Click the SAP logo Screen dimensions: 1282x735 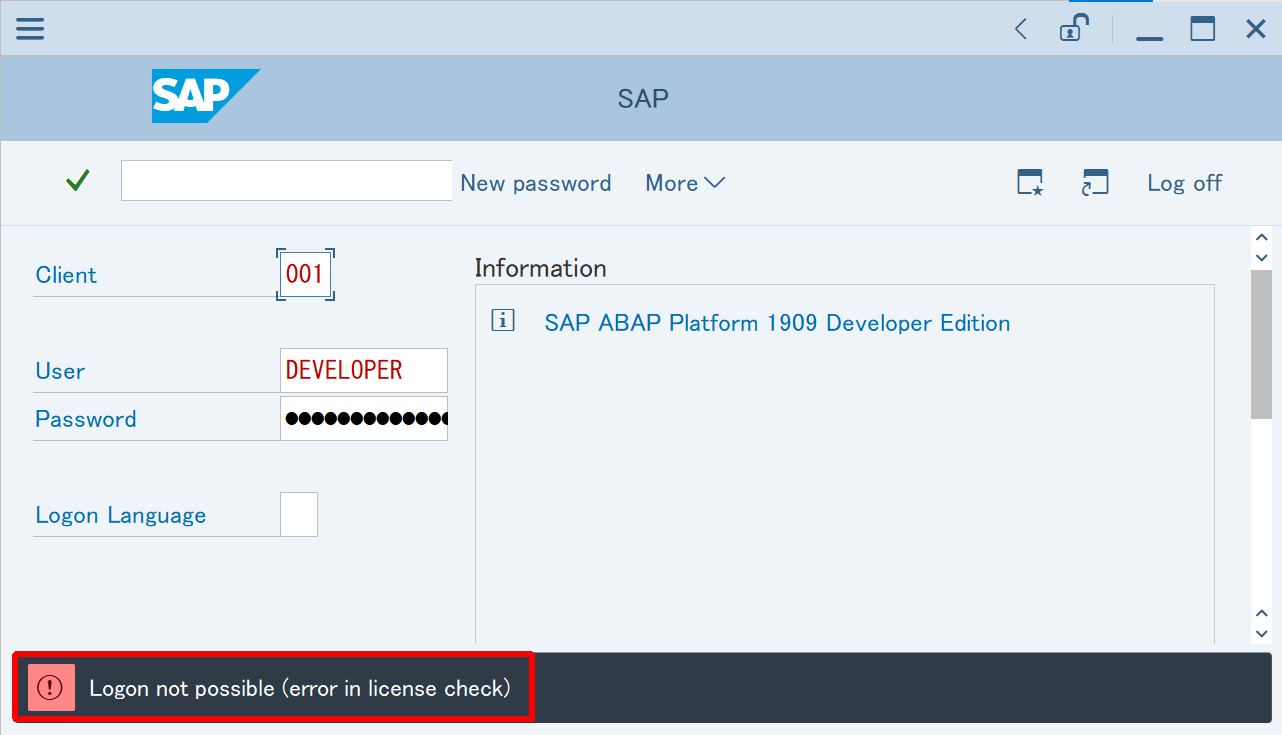tap(205, 96)
